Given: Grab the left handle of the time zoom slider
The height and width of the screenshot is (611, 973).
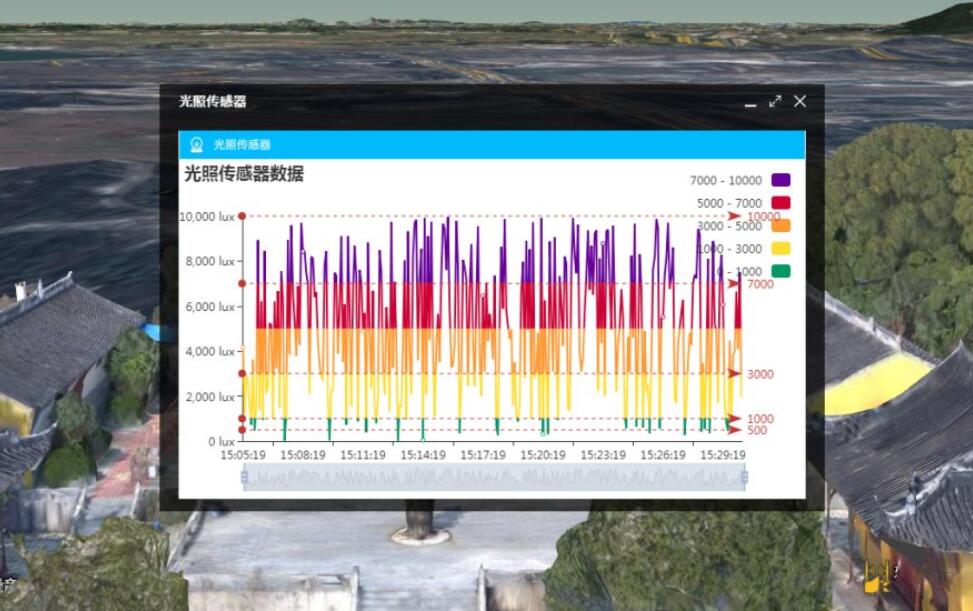Looking at the screenshot, I should pyautogui.click(x=244, y=477).
